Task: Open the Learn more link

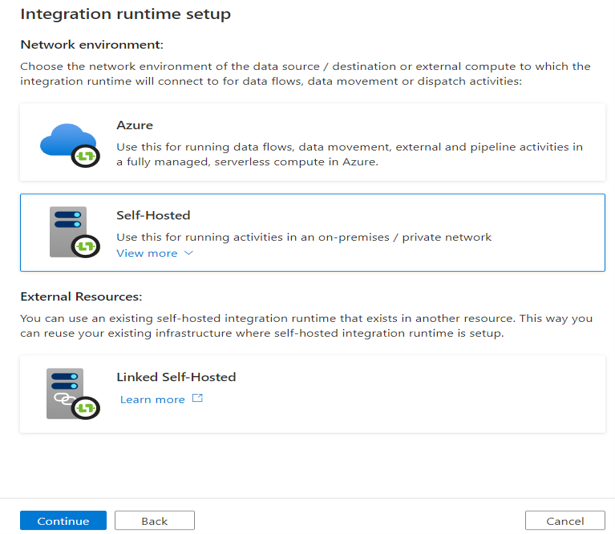Action: pos(152,399)
